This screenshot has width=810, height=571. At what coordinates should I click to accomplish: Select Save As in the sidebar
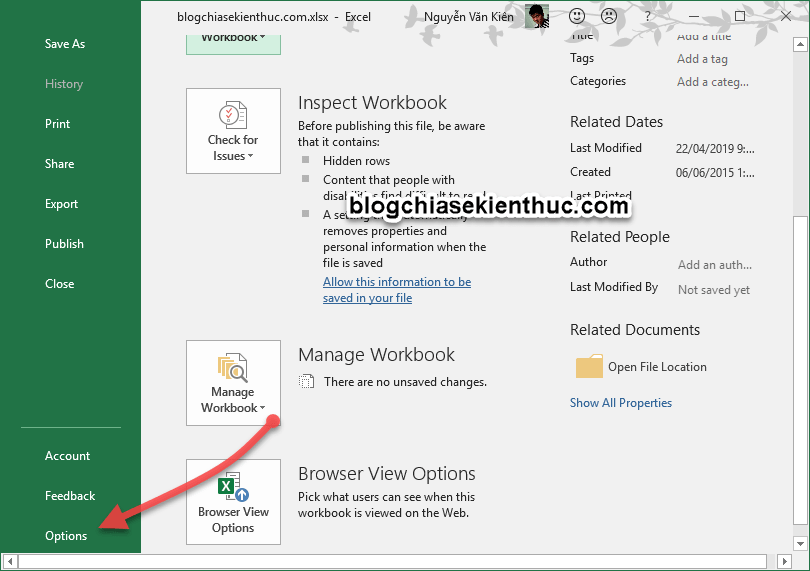65,44
